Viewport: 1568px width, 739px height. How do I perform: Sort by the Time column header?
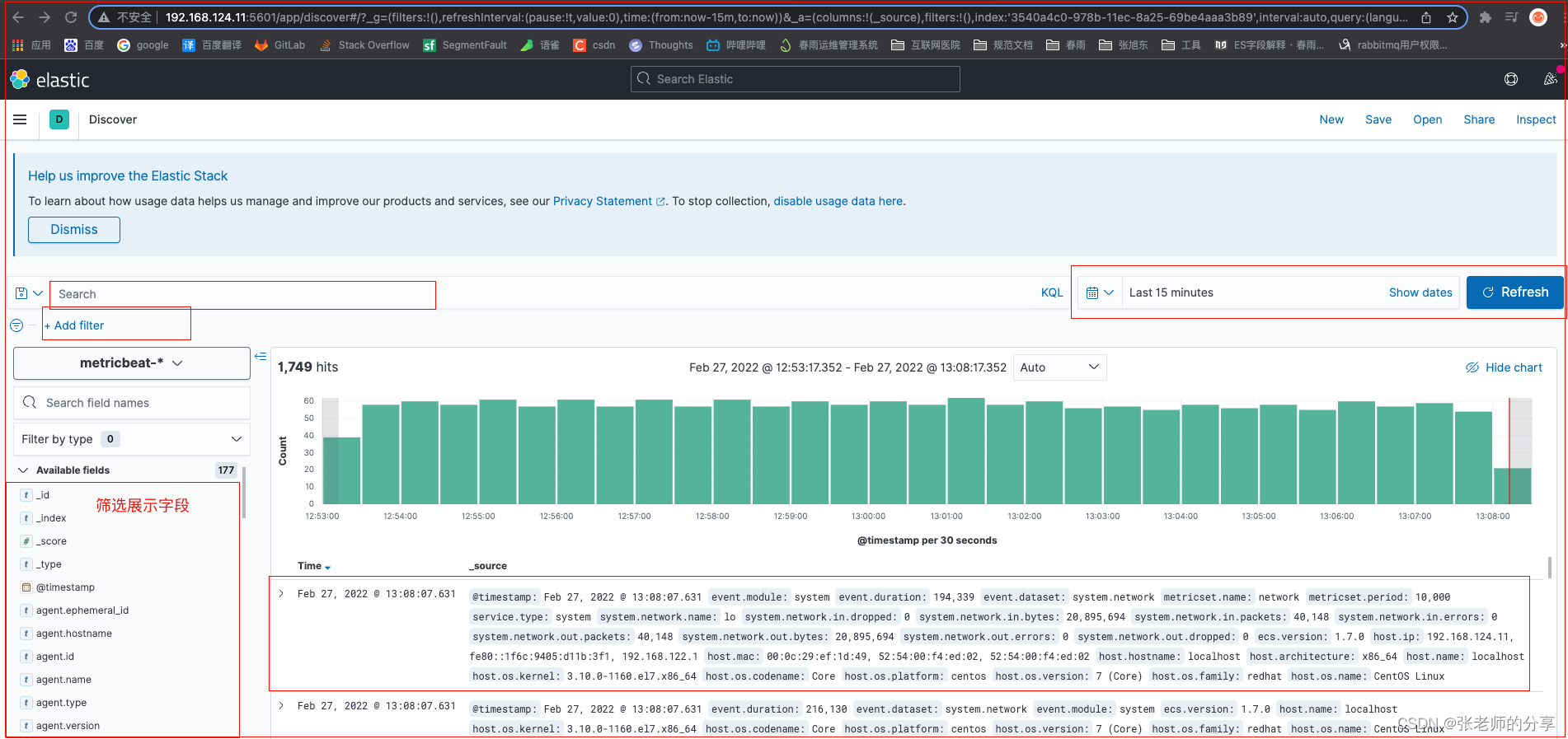pos(314,566)
